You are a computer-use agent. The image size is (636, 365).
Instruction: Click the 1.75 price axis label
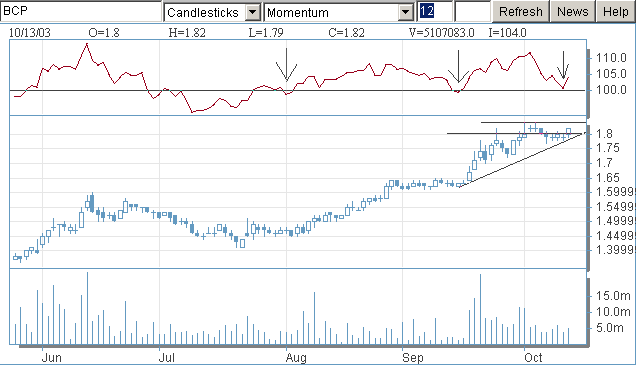608,148
